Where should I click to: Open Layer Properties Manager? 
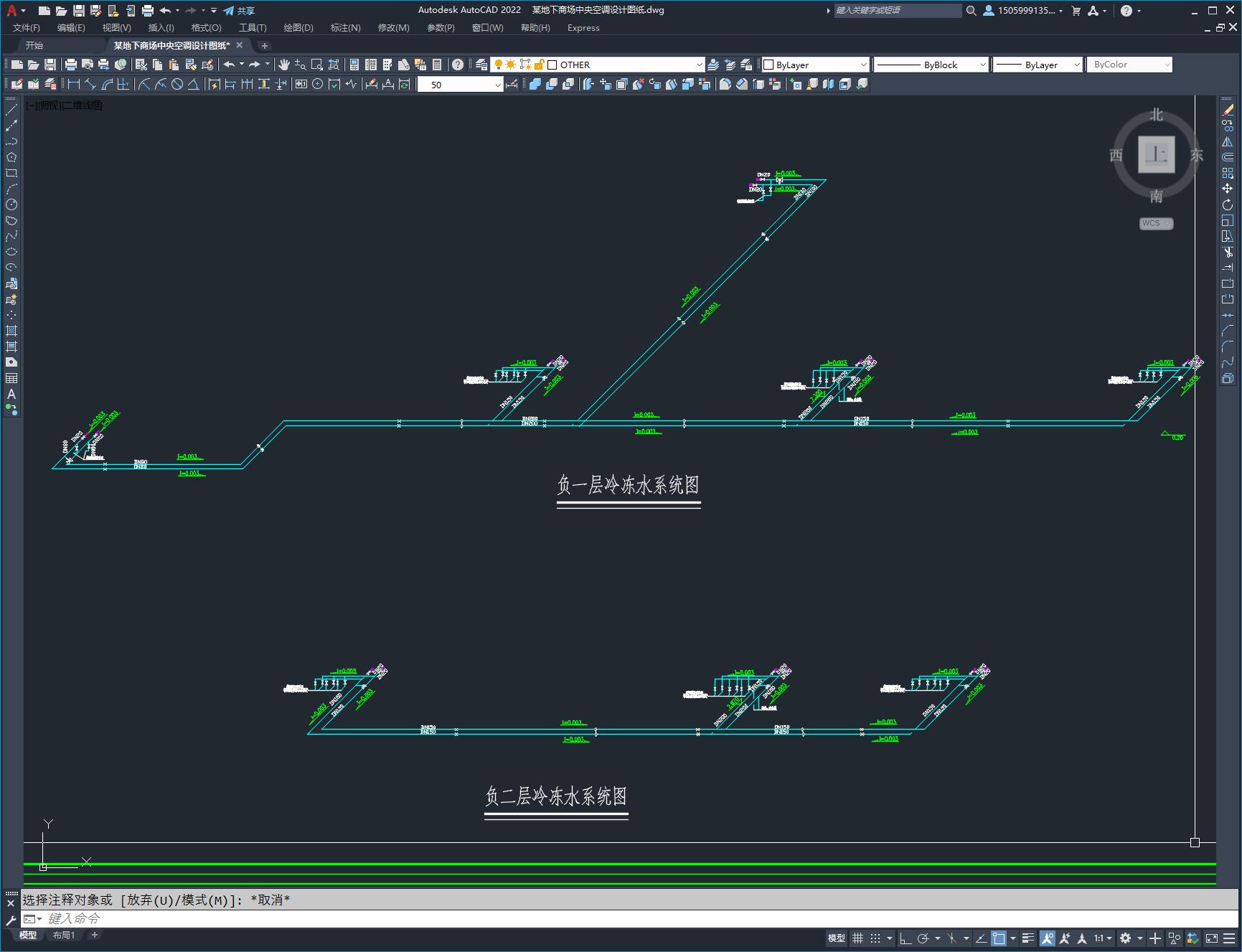click(481, 65)
